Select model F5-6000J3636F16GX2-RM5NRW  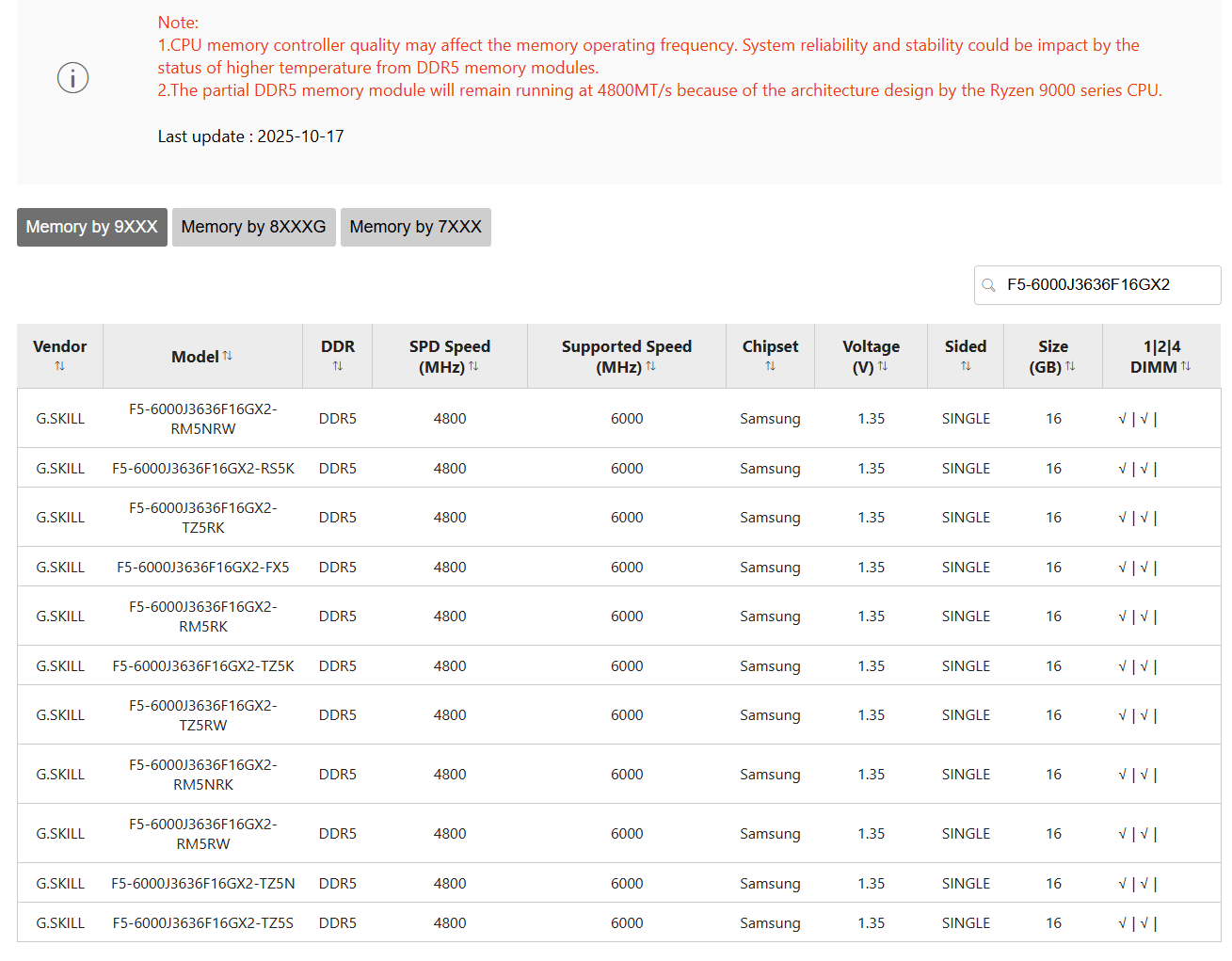(x=203, y=419)
